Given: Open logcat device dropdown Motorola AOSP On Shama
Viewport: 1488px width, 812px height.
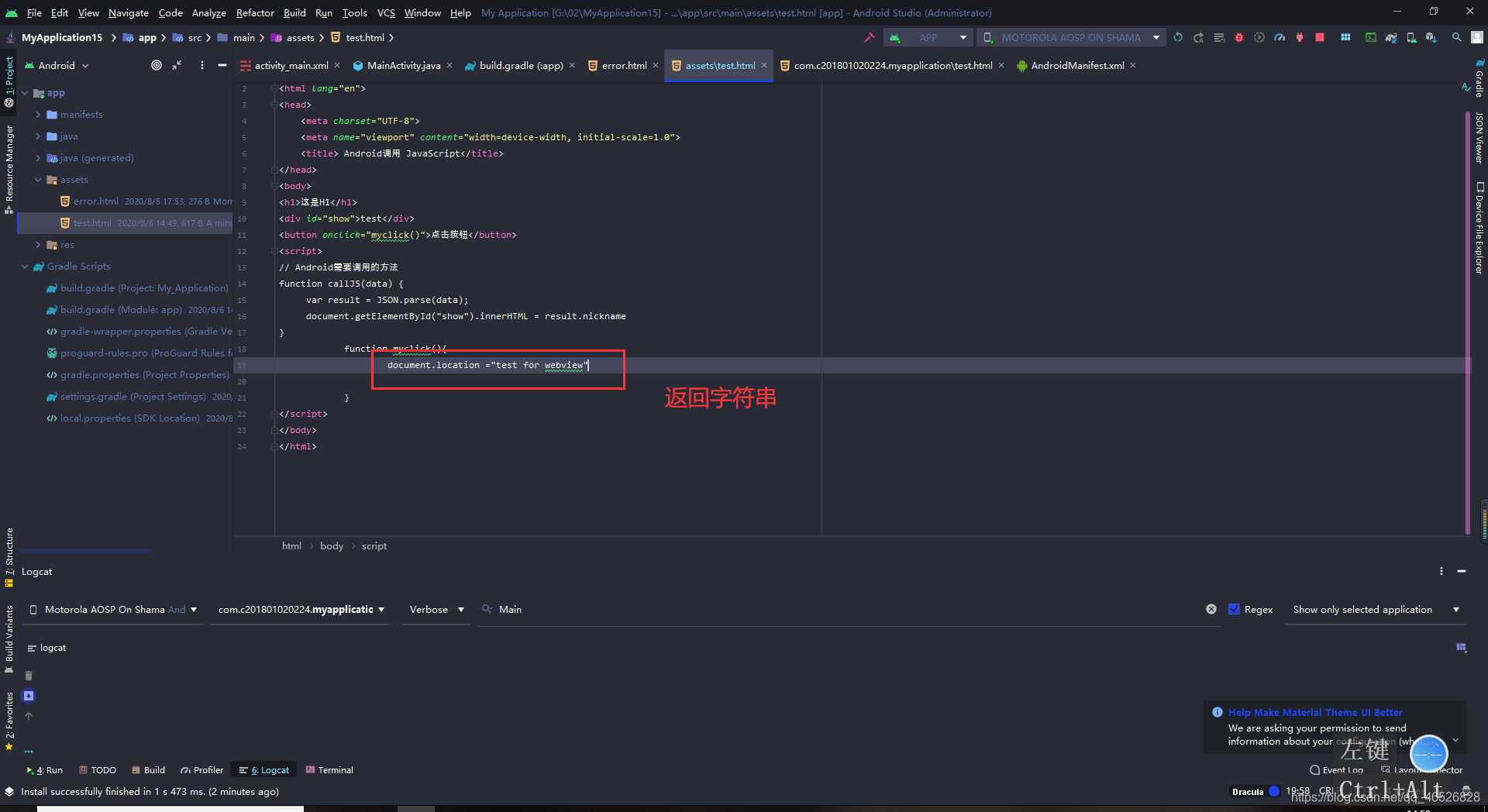Looking at the screenshot, I should (x=113, y=609).
